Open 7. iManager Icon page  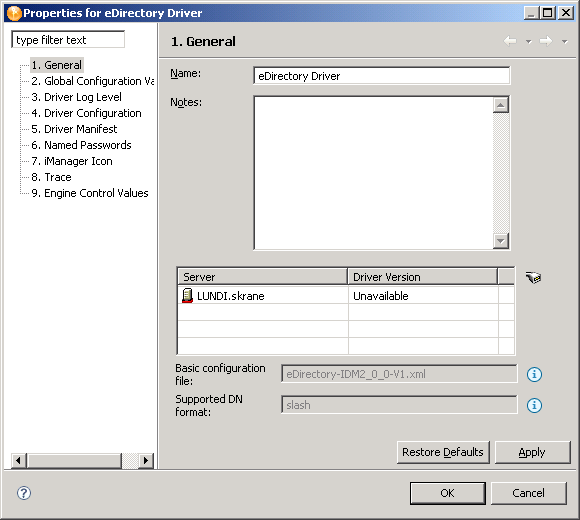72,161
